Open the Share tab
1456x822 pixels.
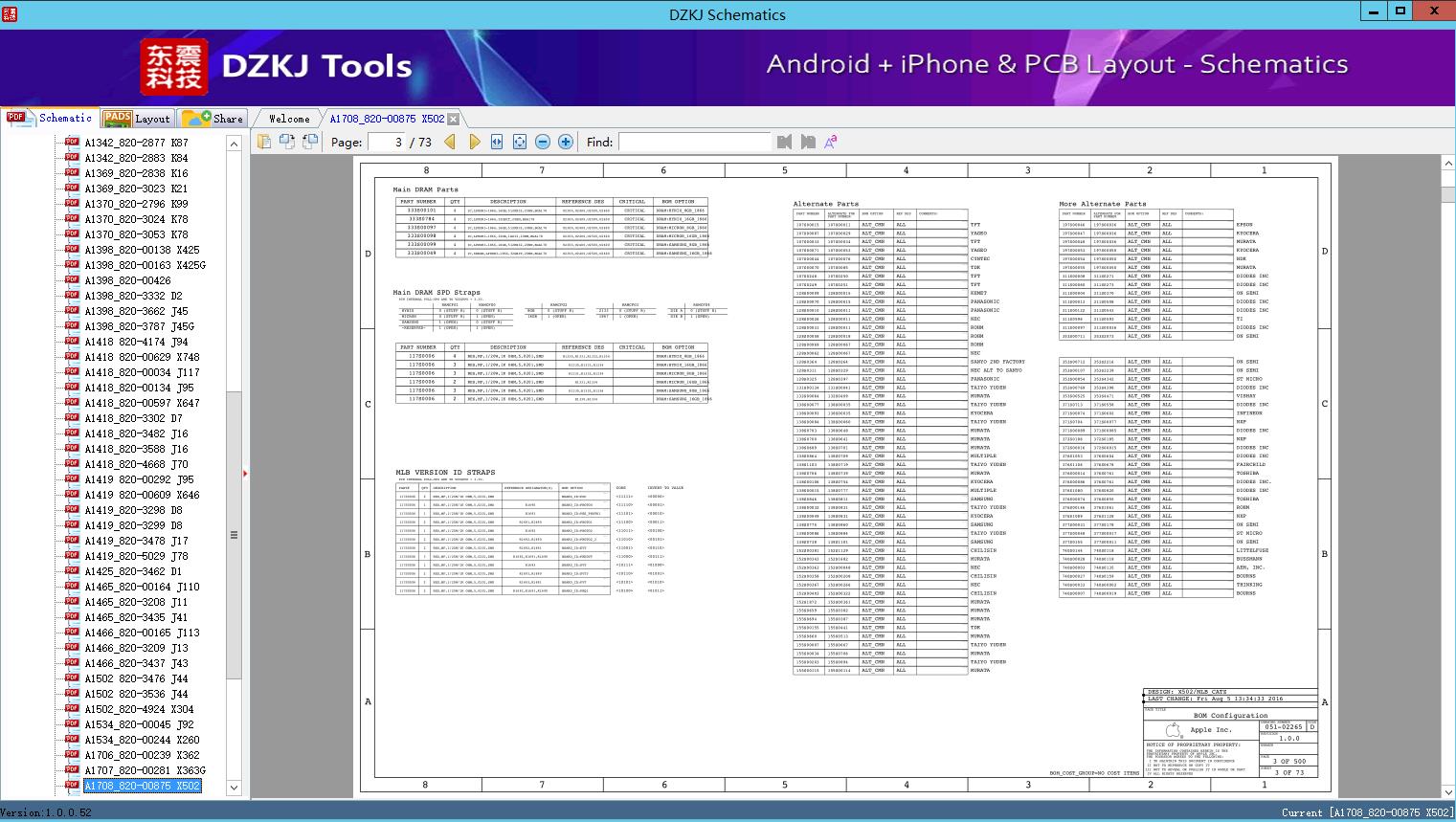click(x=213, y=119)
